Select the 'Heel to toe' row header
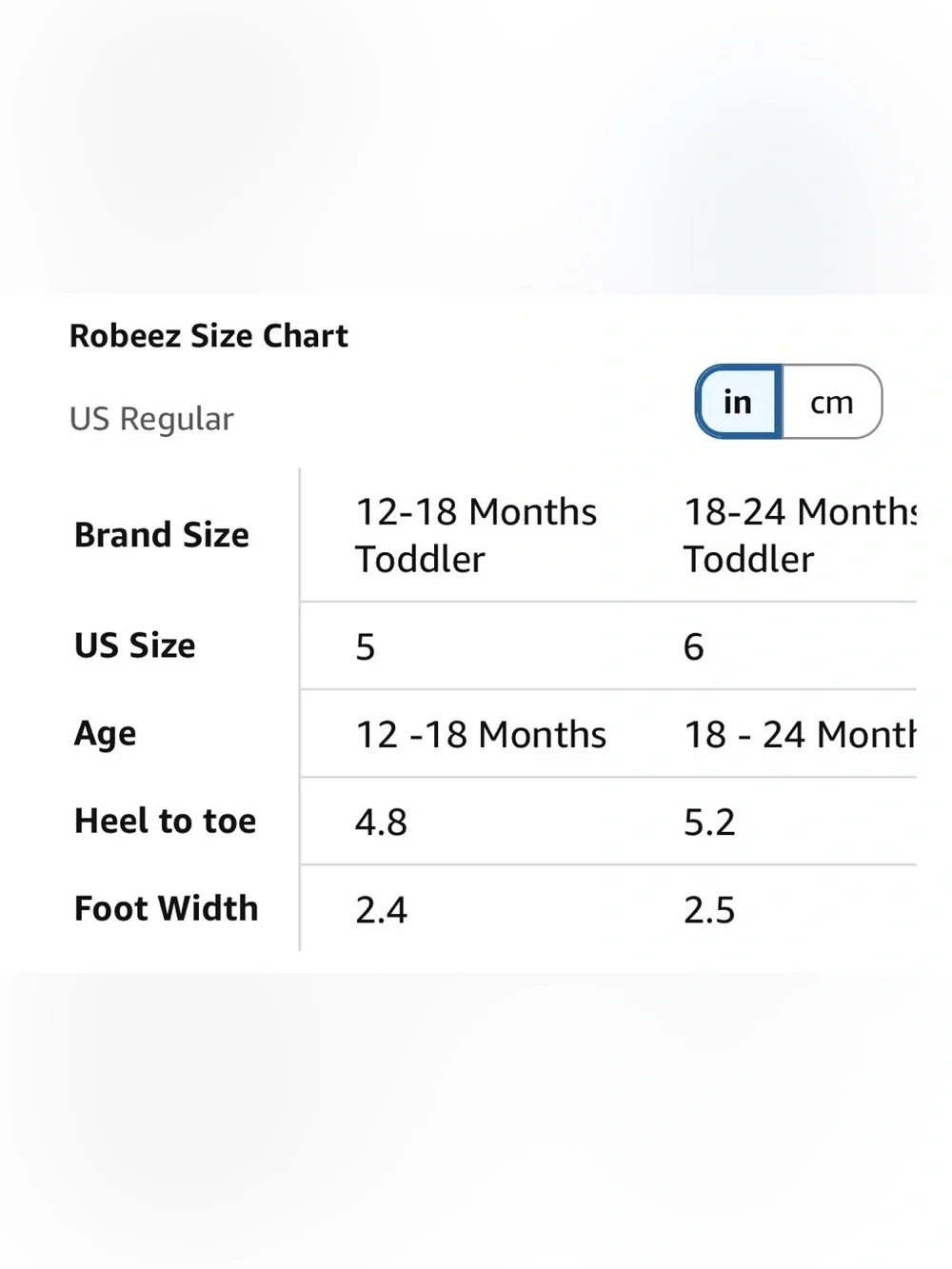 pos(166,821)
